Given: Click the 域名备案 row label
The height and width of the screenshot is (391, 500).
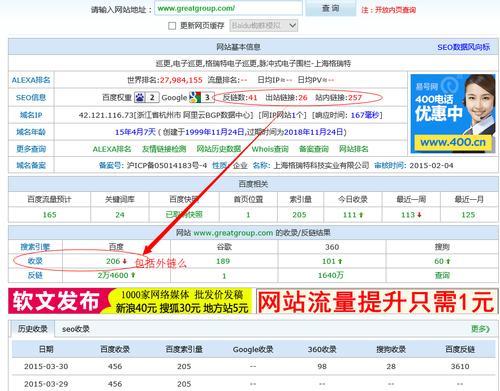Looking at the screenshot, I should [31, 165].
